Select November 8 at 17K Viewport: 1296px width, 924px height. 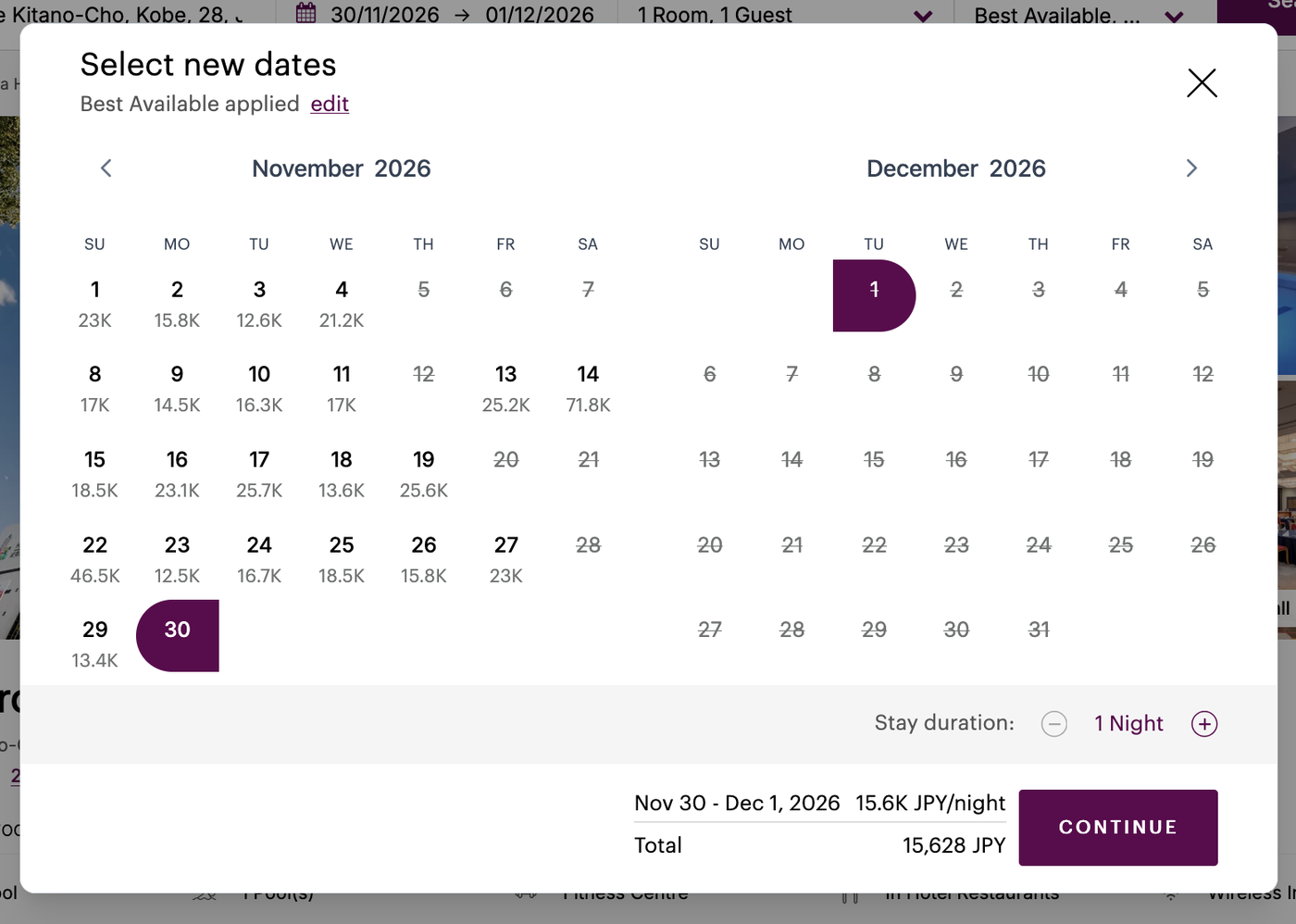click(94, 389)
